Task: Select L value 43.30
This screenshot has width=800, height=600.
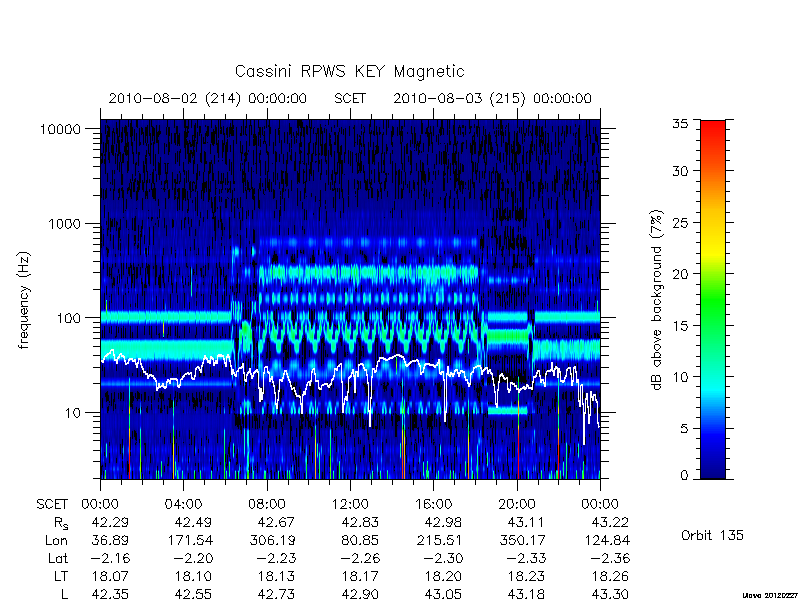Action: point(610,594)
